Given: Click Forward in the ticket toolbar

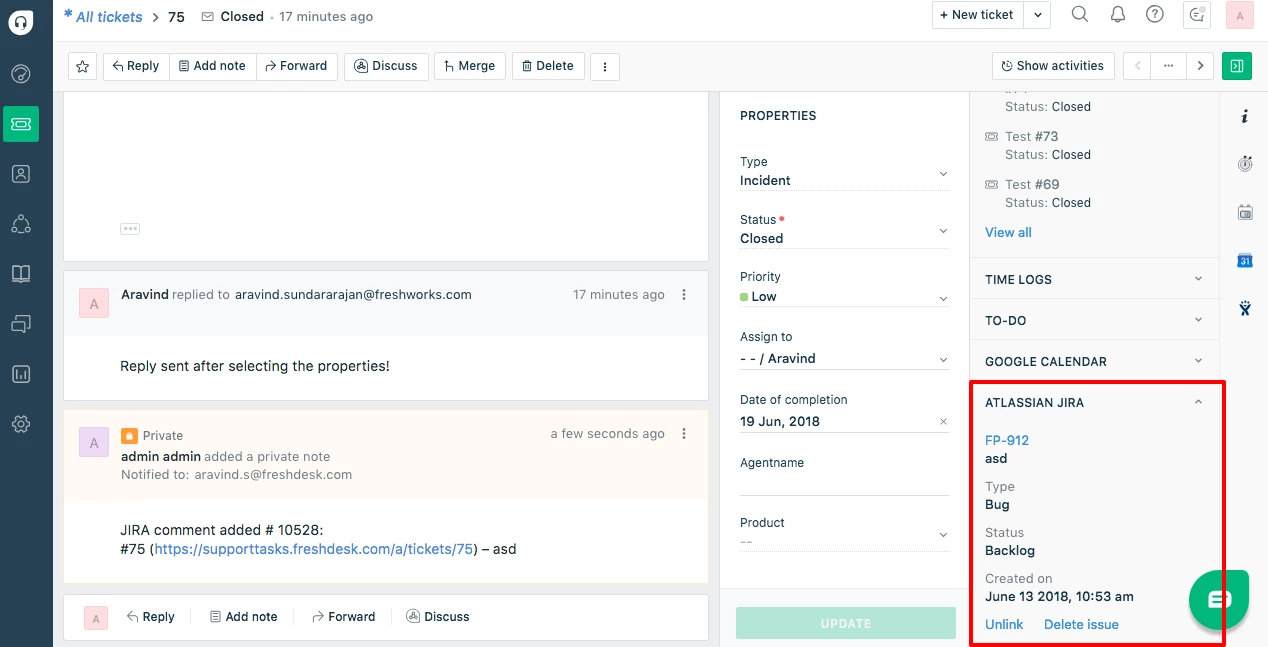Looking at the screenshot, I should [297, 66].
